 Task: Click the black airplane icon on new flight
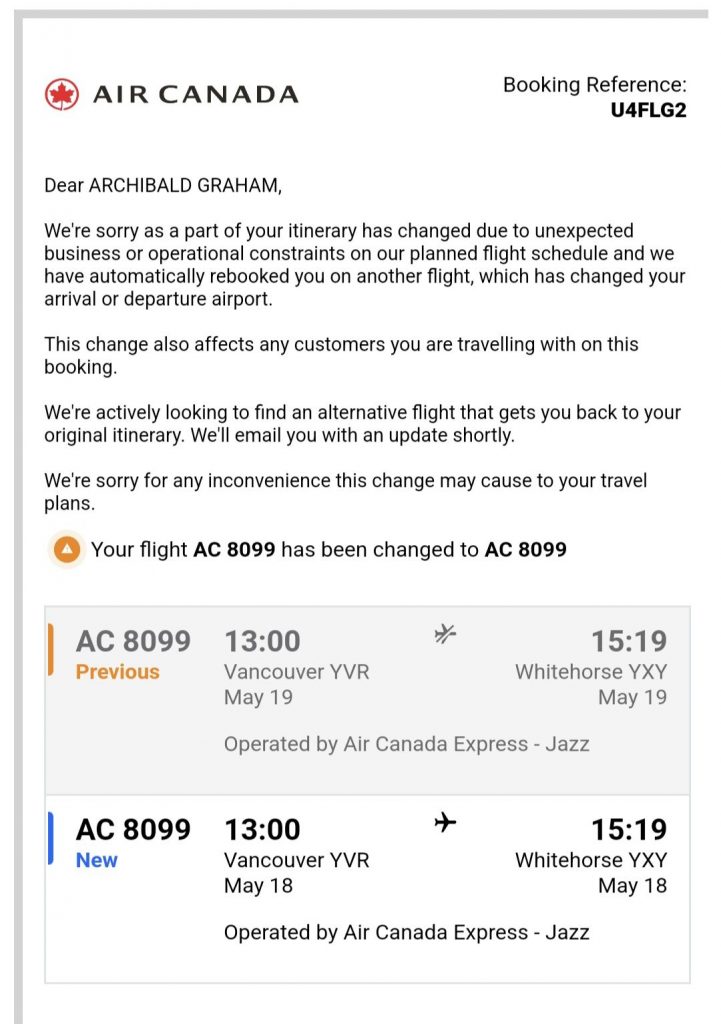(445, 822)
